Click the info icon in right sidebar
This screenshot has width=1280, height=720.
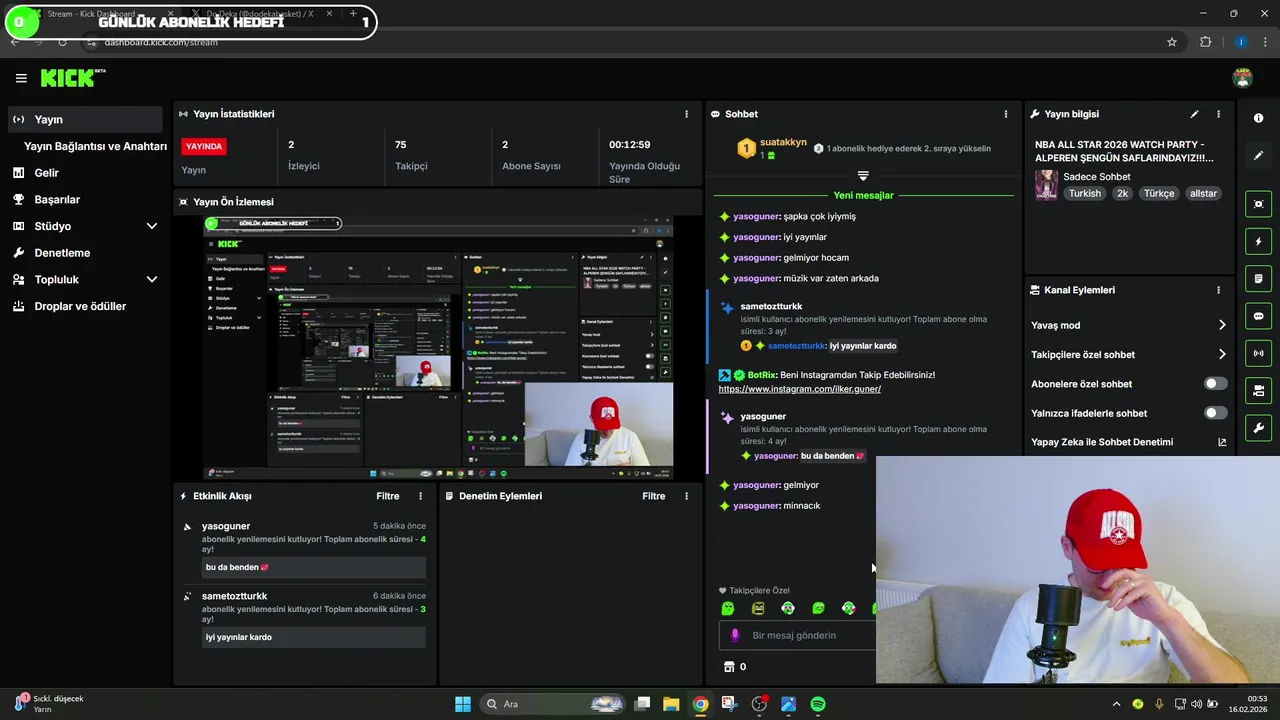(x=1258, y=118)
